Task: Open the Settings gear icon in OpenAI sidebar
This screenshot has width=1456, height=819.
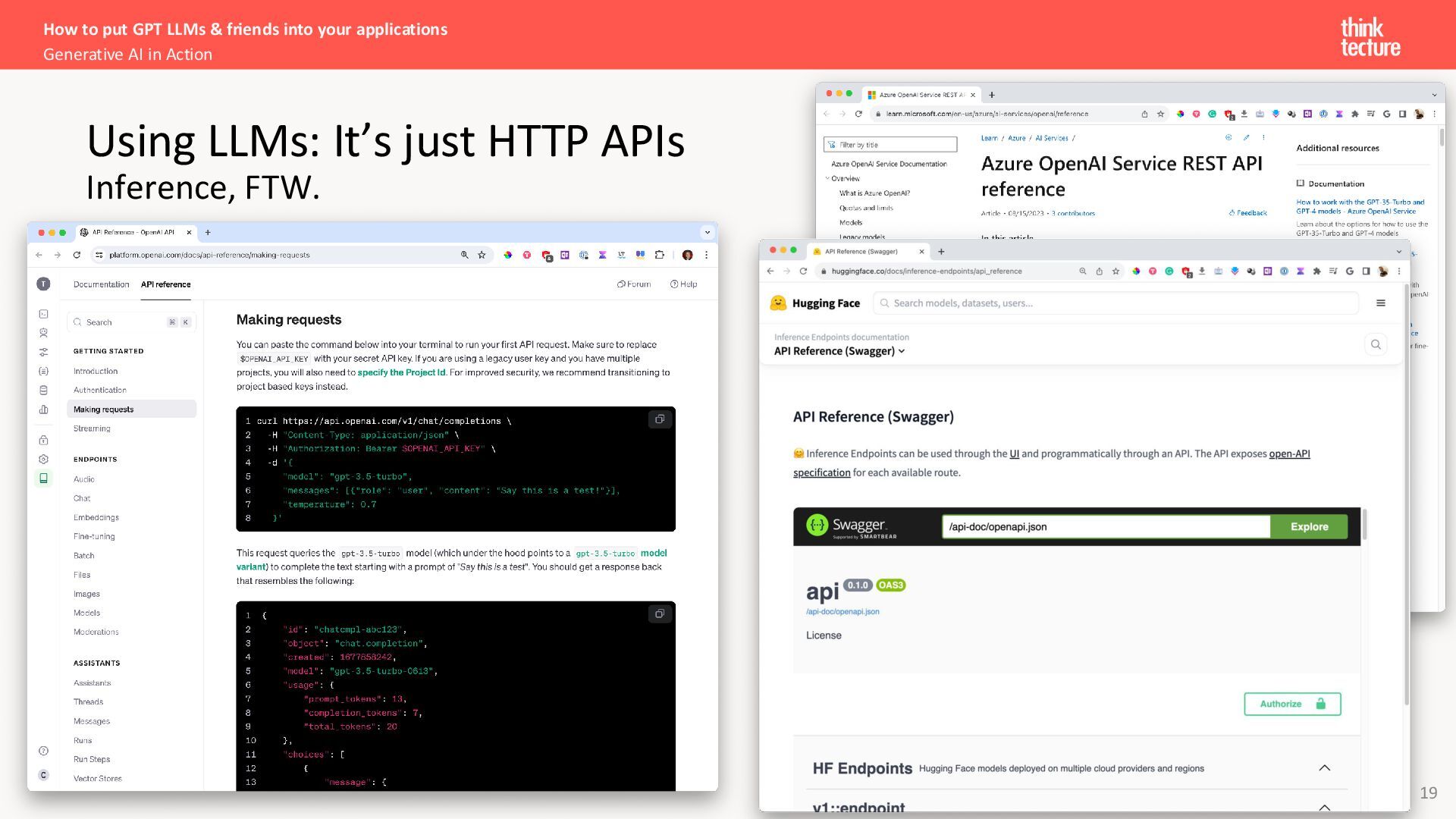Action: (x=43, y=459)
